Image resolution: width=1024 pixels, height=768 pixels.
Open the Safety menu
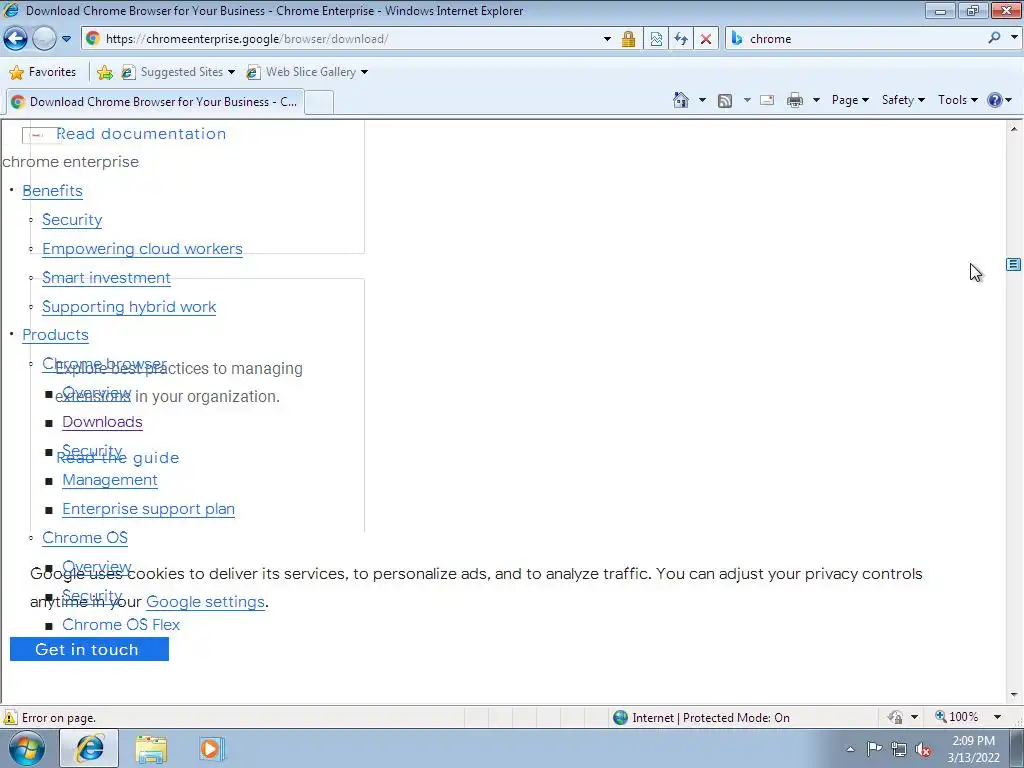[903, 100]
